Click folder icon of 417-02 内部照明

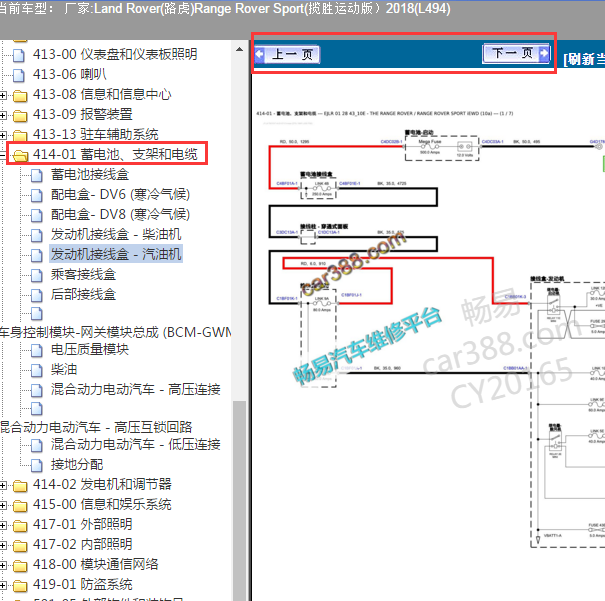[20, 546]
